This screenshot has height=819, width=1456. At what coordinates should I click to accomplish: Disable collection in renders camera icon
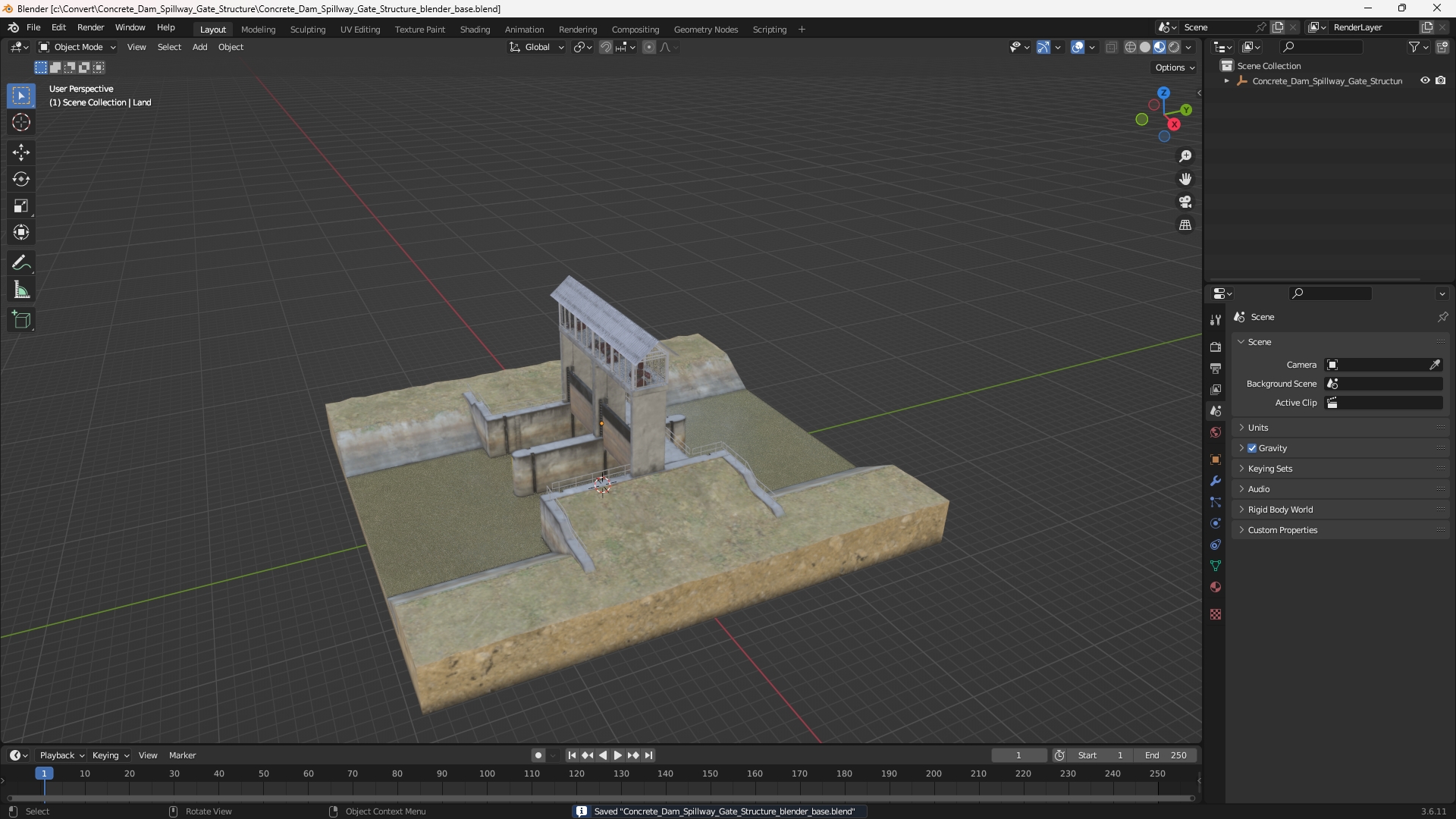1441,80
